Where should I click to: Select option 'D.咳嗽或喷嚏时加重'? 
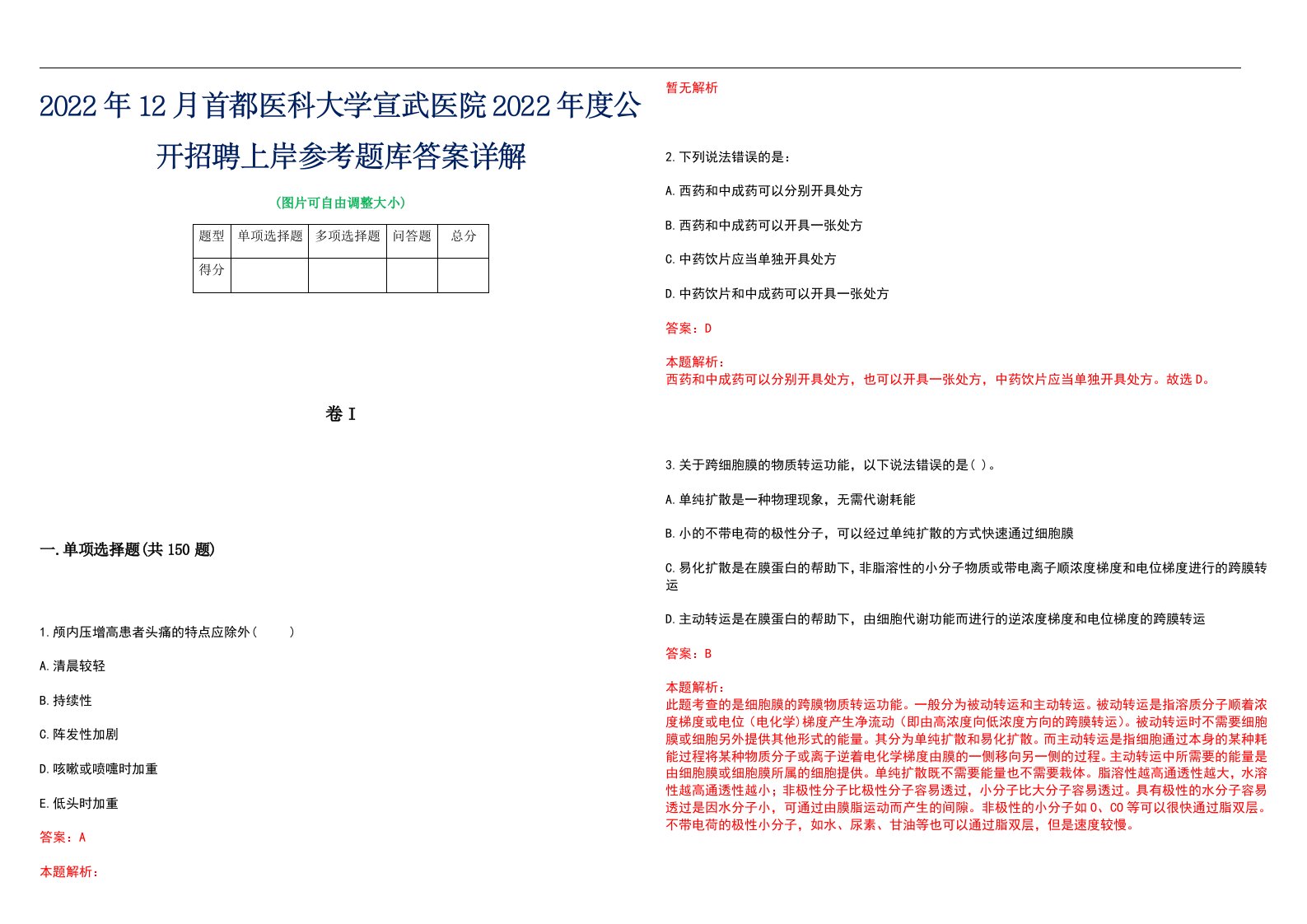point(99,769)
